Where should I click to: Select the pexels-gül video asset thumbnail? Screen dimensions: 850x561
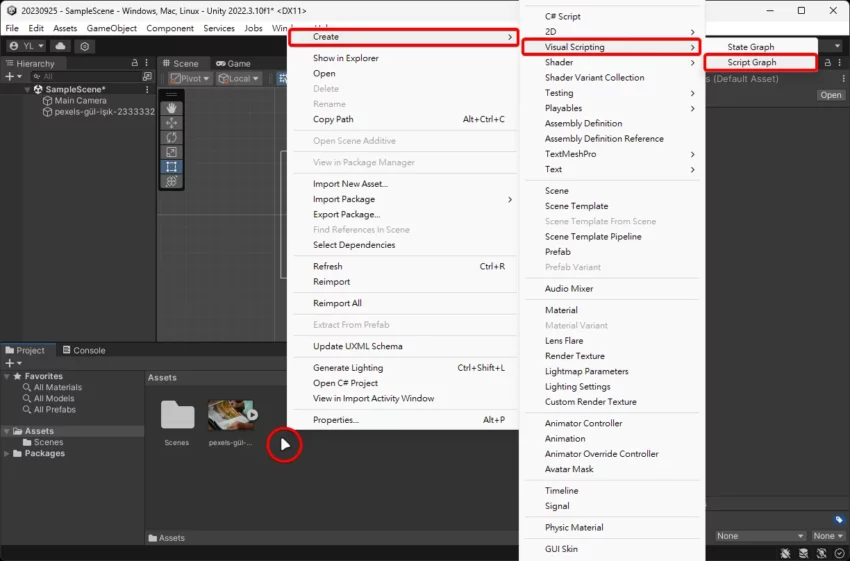230,415
